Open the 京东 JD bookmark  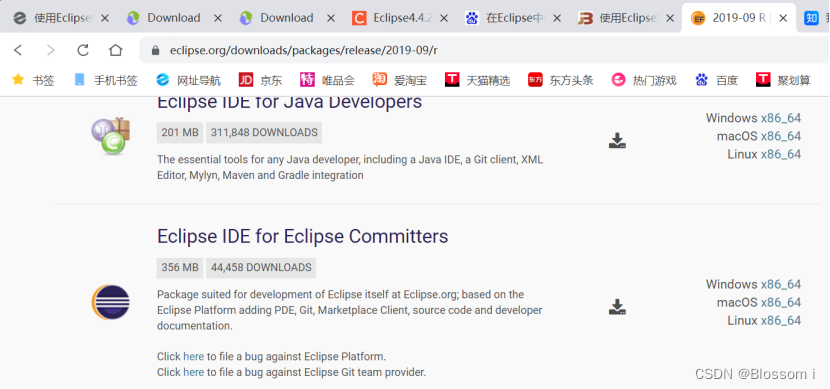click(260, 80)
